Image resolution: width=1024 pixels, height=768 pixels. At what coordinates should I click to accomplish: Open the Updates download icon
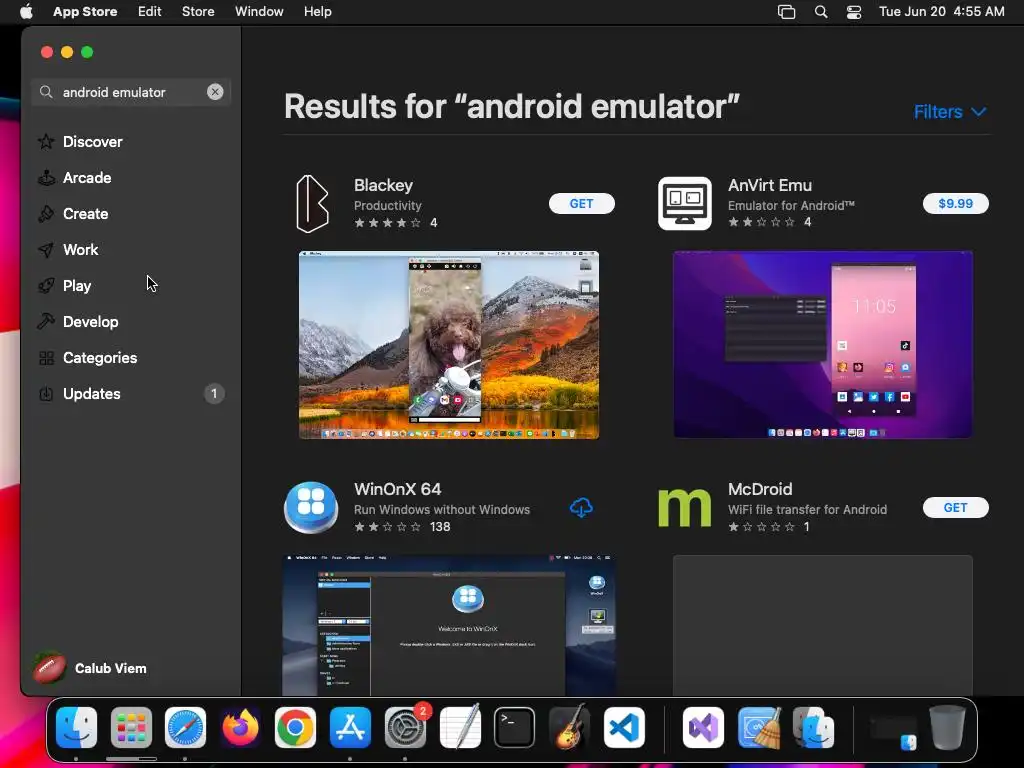click(x=46, y=394)
